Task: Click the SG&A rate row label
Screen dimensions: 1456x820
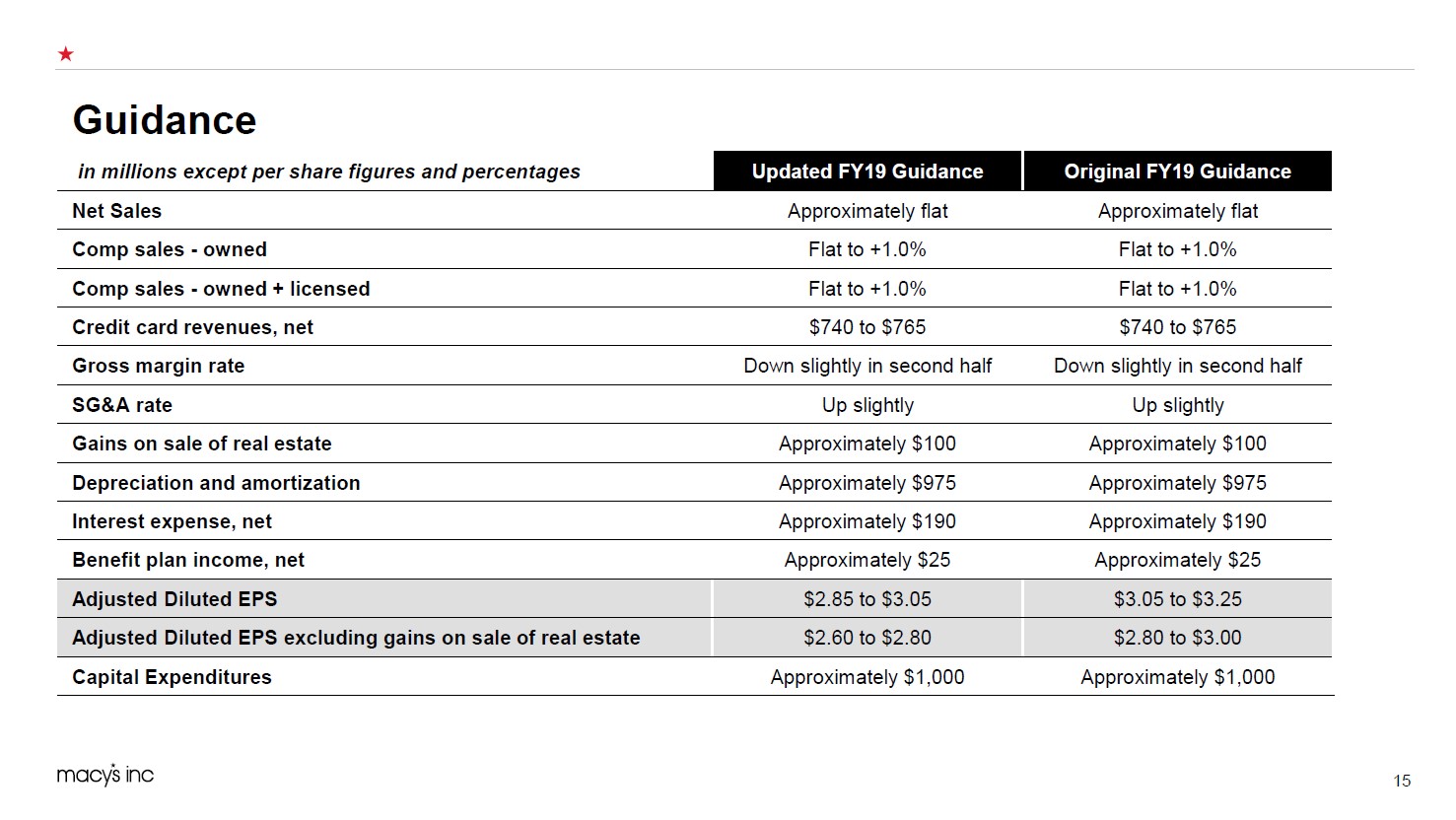Action: (122, 405)
